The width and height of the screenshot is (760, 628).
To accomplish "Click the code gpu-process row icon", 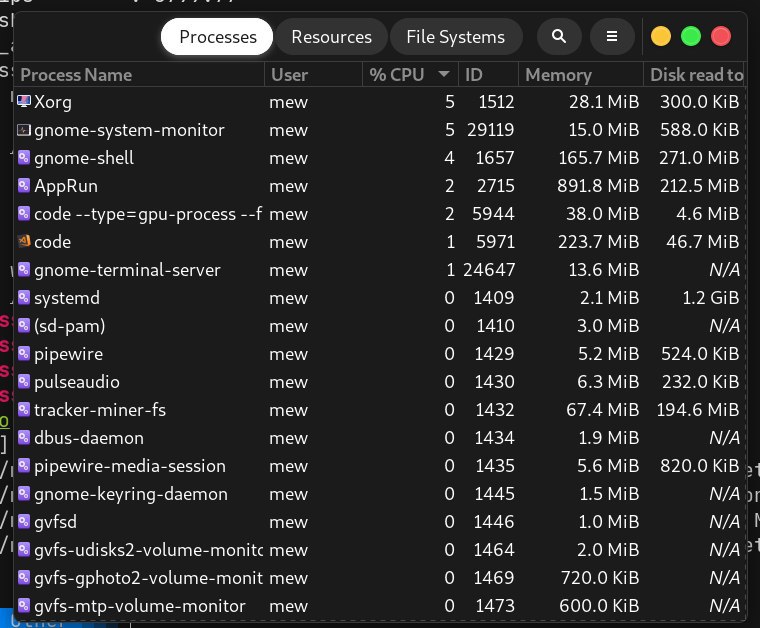I will point(24,214).
